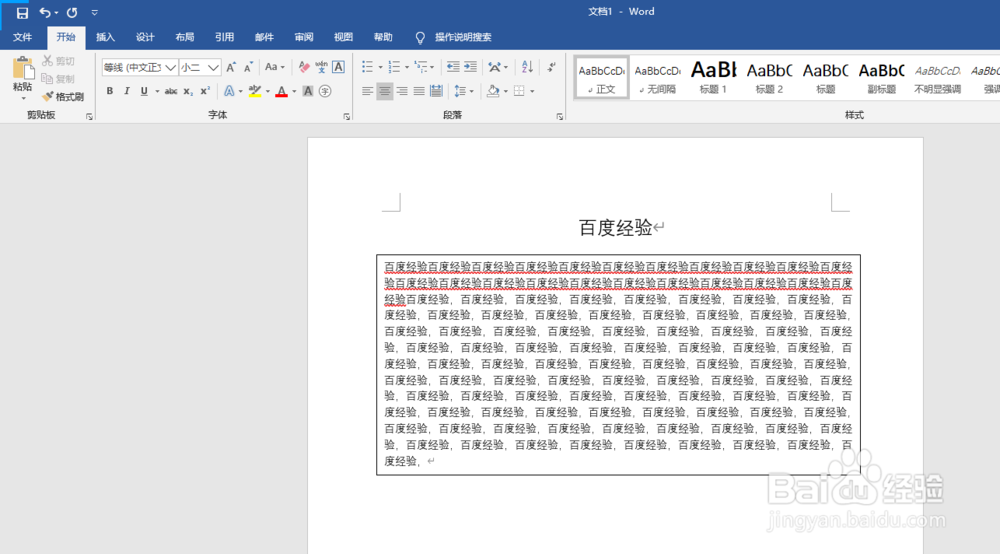
Task: Toggle bold formatting
Action: pyautogui.click(x=110, y=91)
